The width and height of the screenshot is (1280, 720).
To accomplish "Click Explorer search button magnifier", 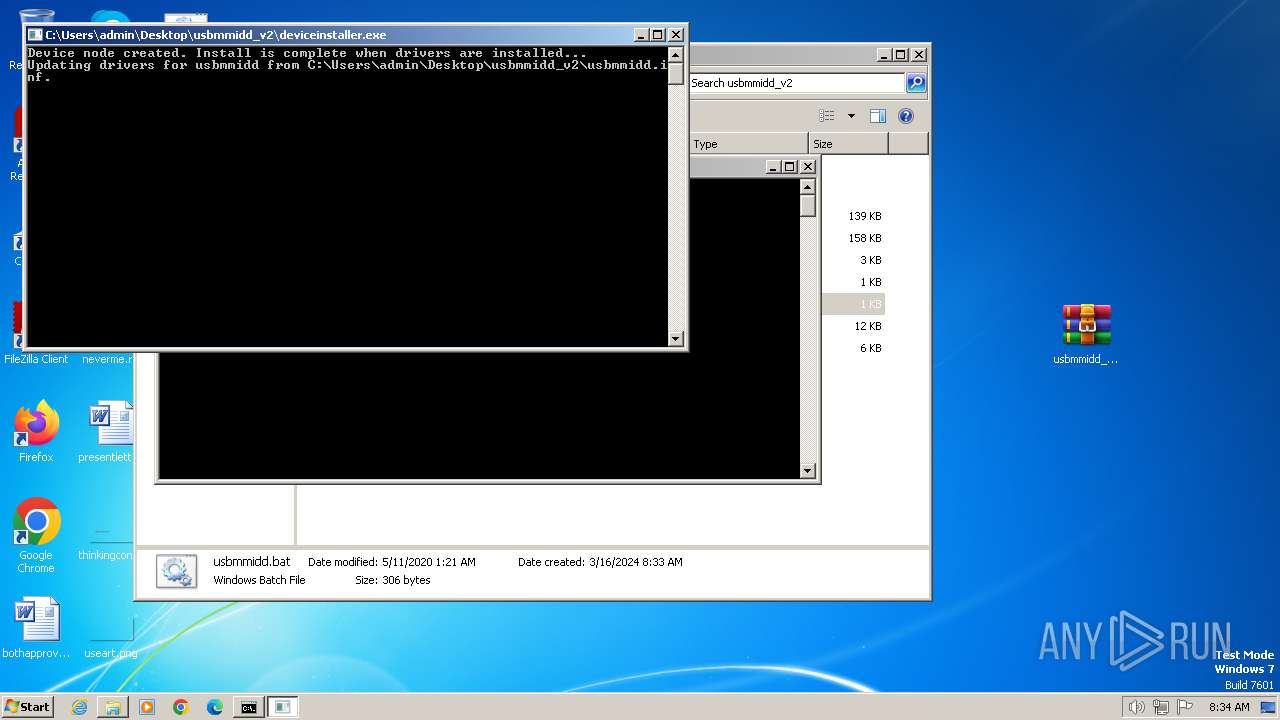I will coord(916,83).
